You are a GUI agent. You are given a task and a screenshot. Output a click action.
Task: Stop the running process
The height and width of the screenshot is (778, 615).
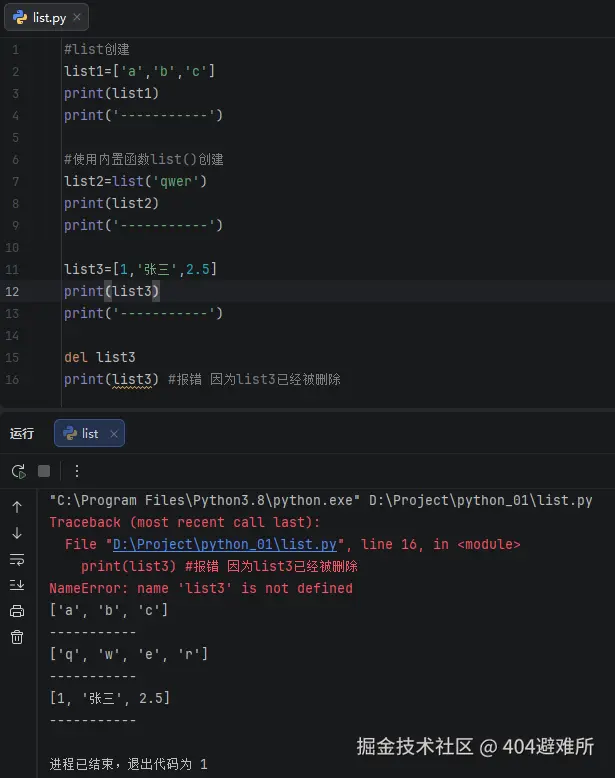point(44,471)
